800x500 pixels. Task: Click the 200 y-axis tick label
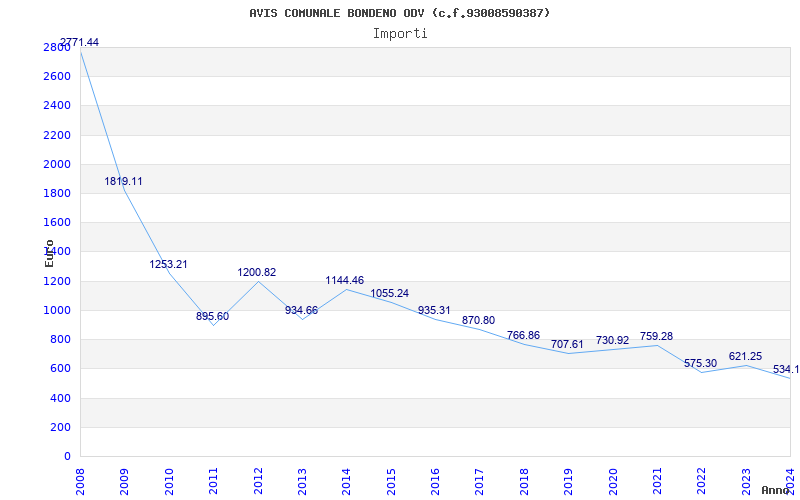[60, 427]
